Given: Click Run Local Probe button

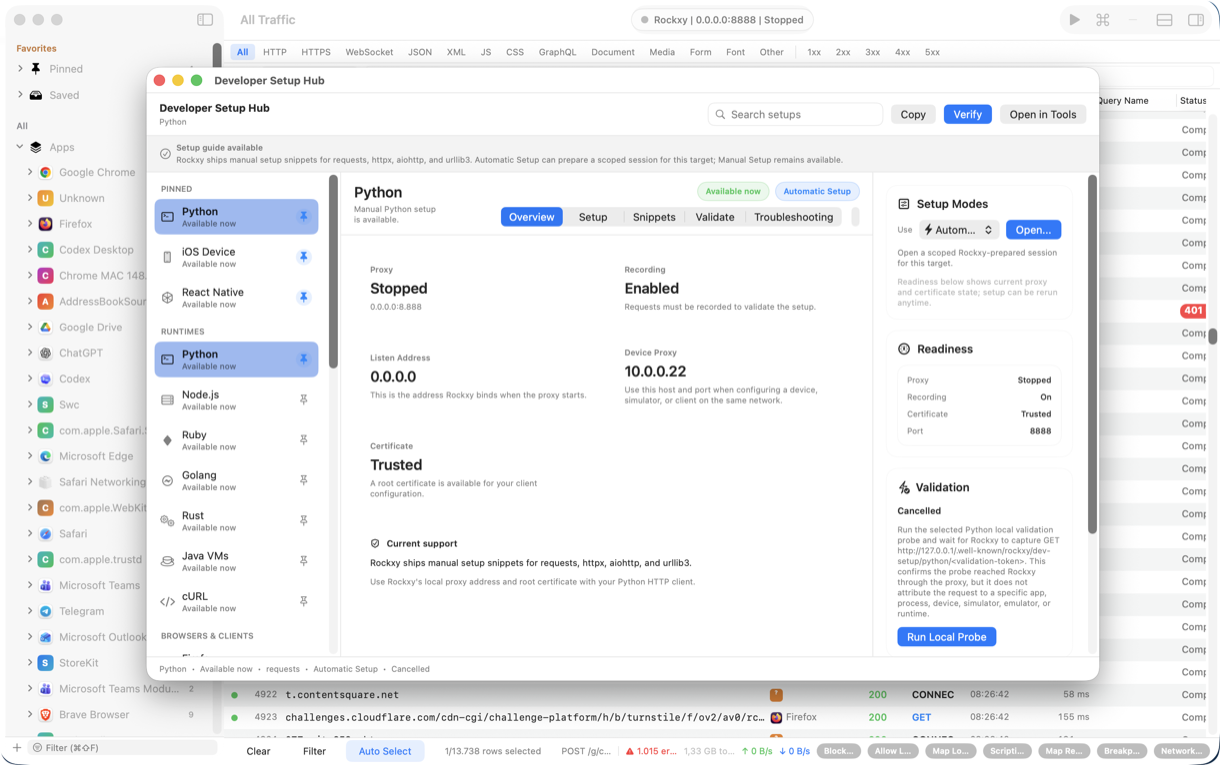Looking at the screenshot, I should [947, 637].
